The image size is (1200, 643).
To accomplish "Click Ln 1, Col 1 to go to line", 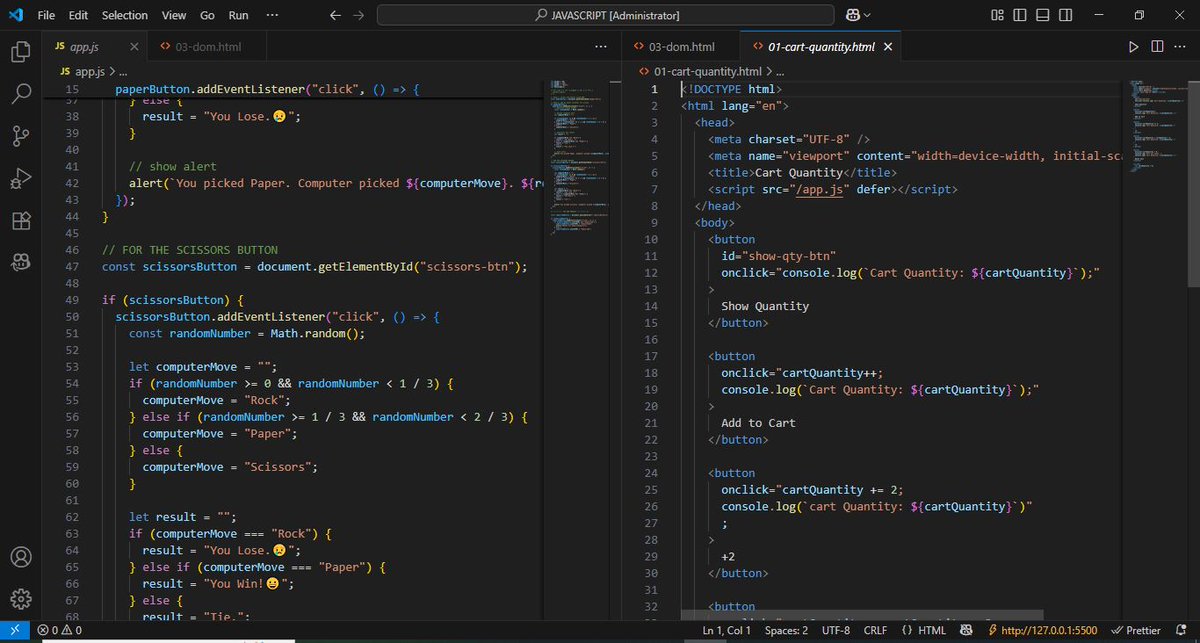I will (727, 631).
